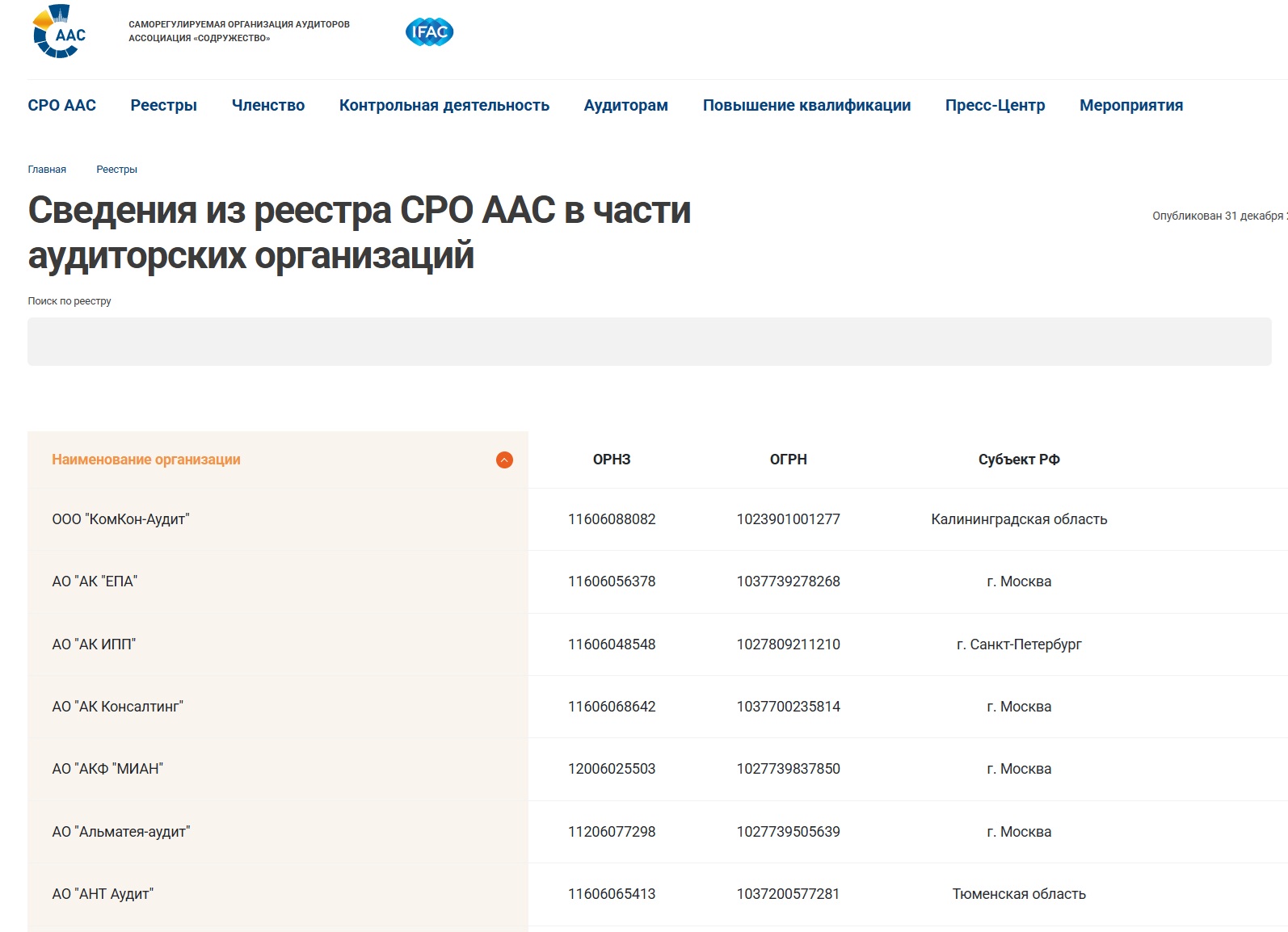Open organization АО "АК ИПП"

(x=94, y=644)
